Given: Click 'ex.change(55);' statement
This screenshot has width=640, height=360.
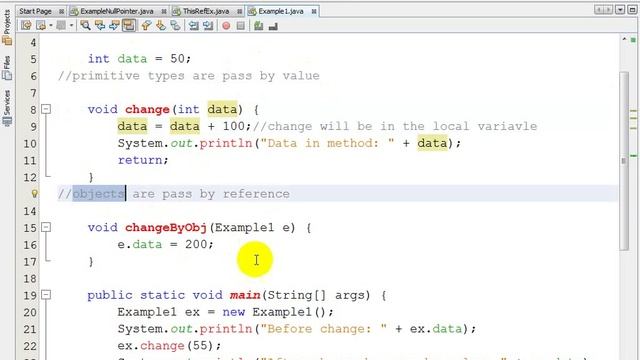Looking at the screenshot, I should coord(169,346).
